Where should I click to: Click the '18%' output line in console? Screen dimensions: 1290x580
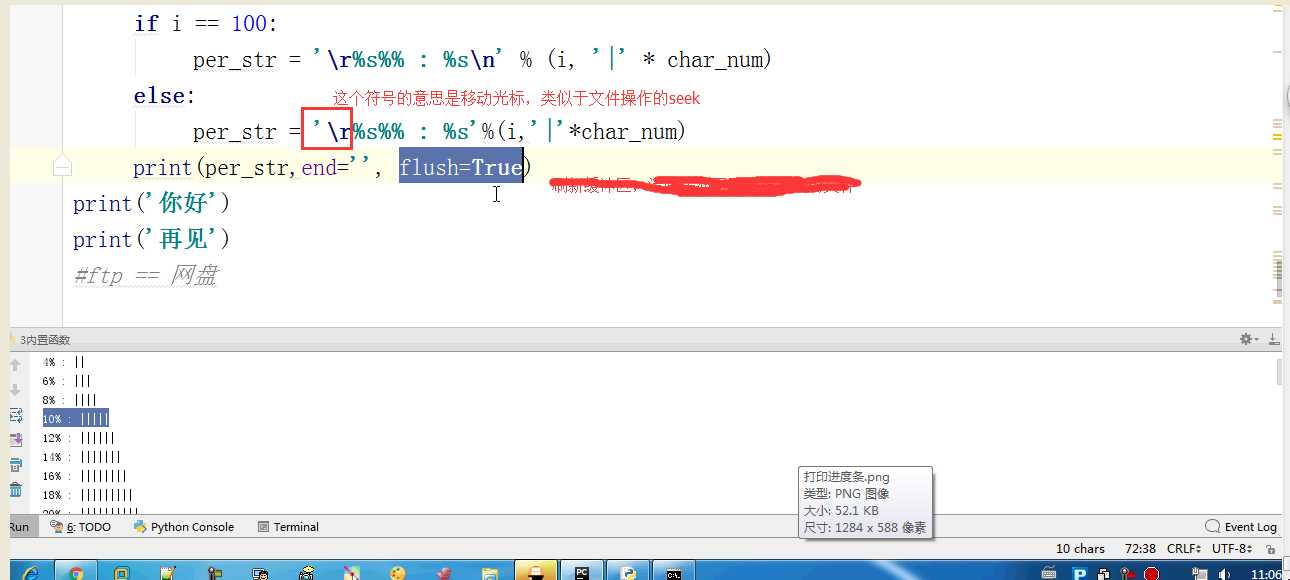click(87, 495)
